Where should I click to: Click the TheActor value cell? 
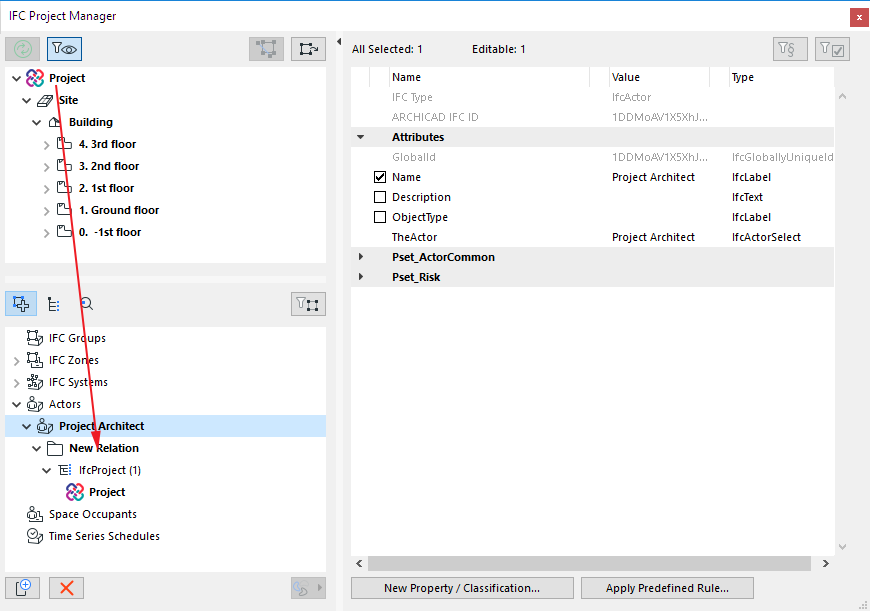[653, 237]
